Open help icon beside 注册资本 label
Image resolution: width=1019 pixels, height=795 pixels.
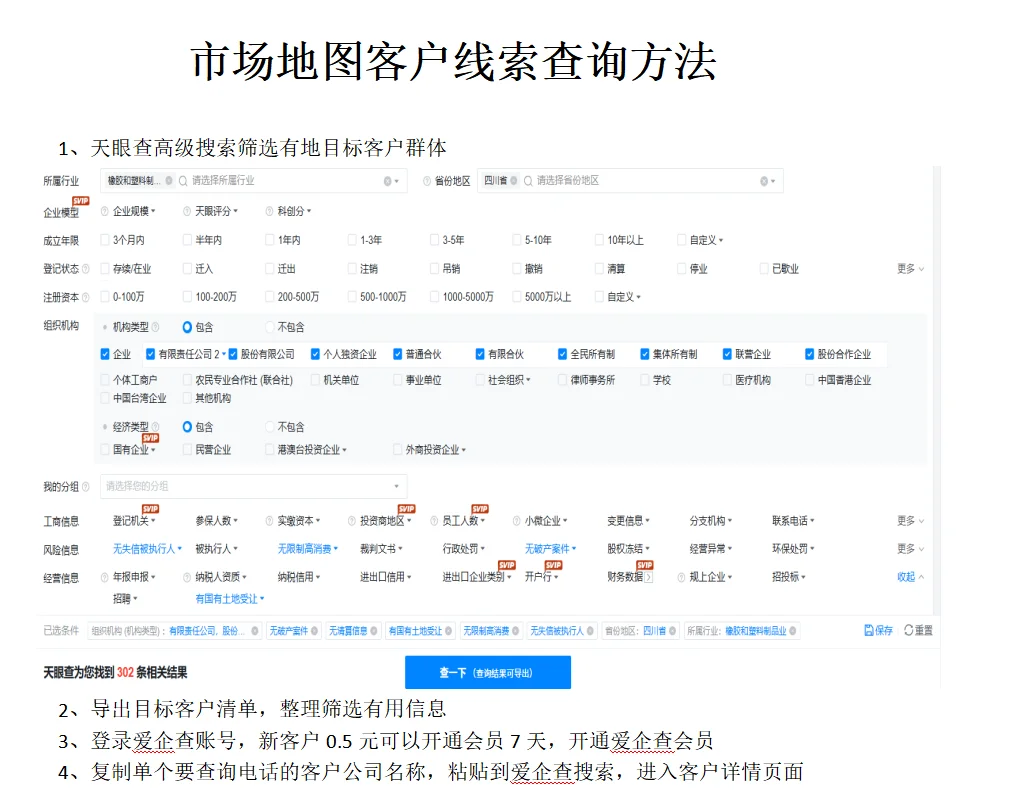86,297
